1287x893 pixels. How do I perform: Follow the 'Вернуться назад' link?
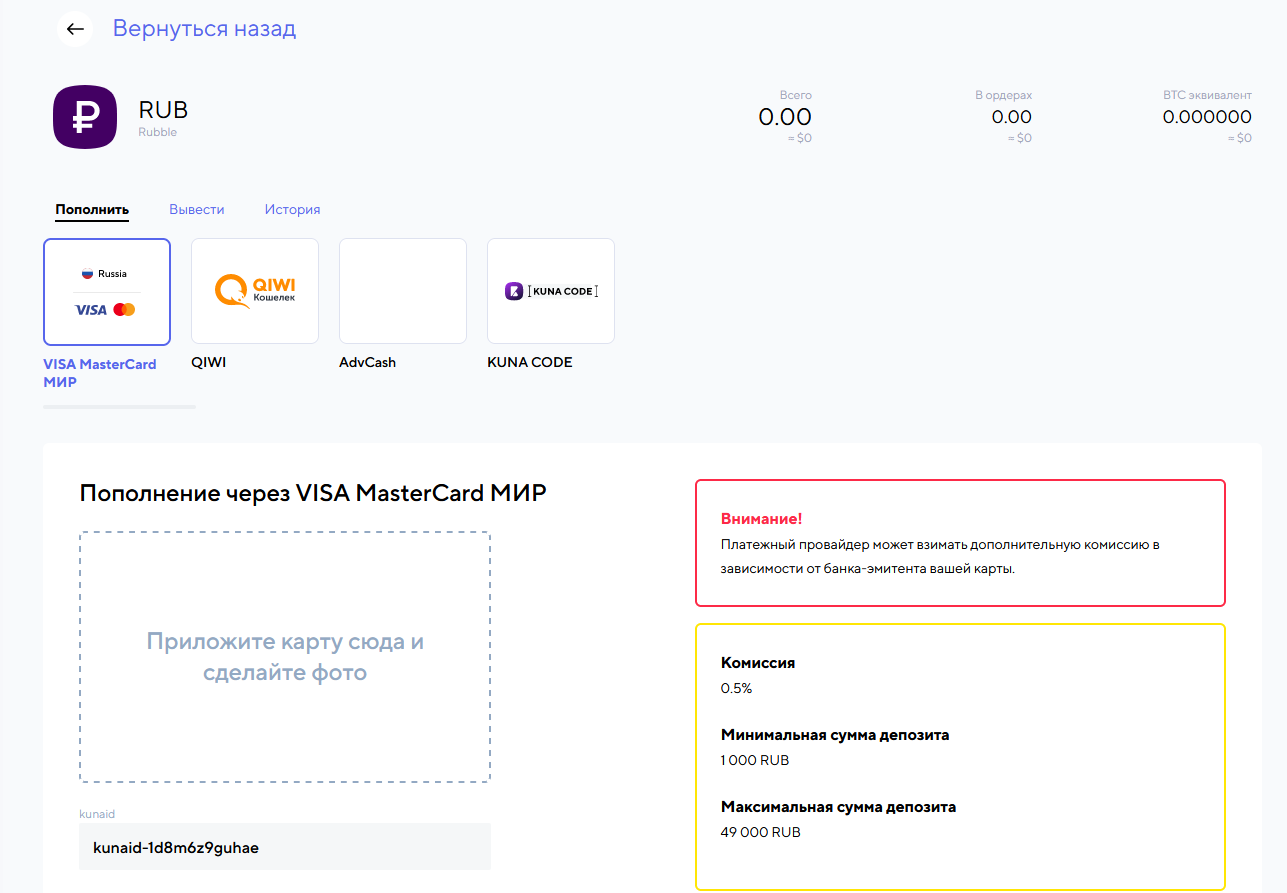click(204, 29)
